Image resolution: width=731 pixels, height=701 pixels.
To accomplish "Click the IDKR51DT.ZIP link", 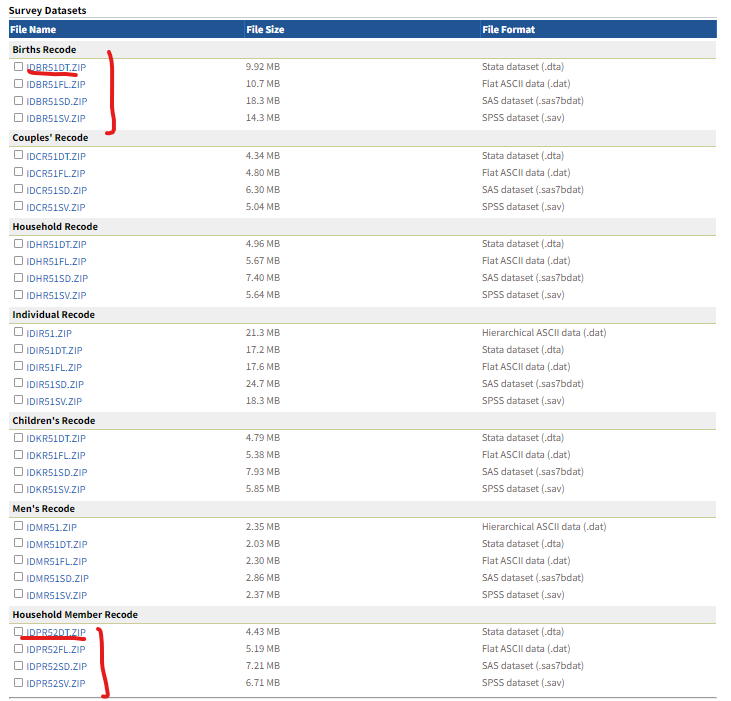I will click(x=56, y=438).
